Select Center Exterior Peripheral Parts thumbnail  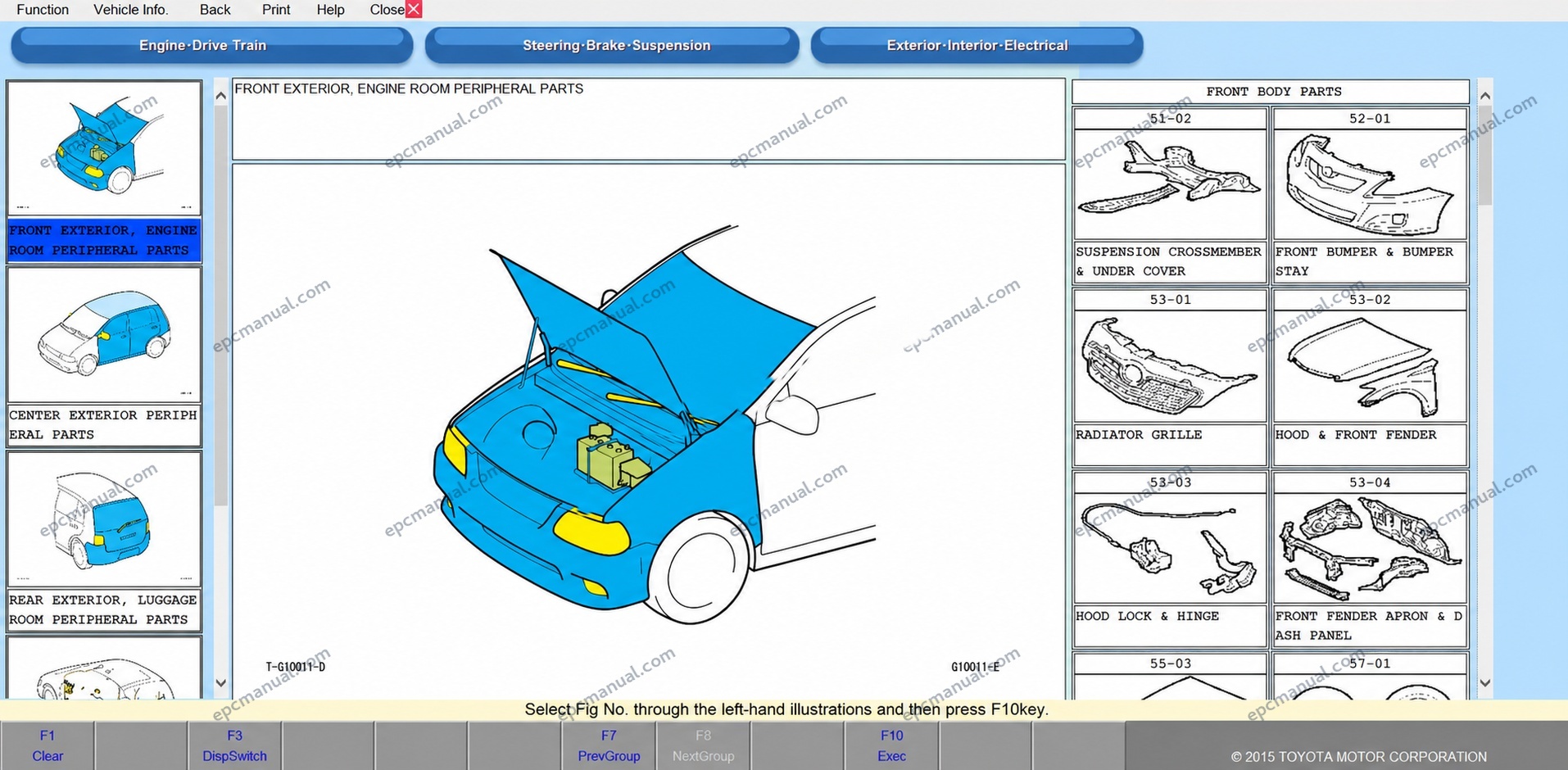coord(104,334)
